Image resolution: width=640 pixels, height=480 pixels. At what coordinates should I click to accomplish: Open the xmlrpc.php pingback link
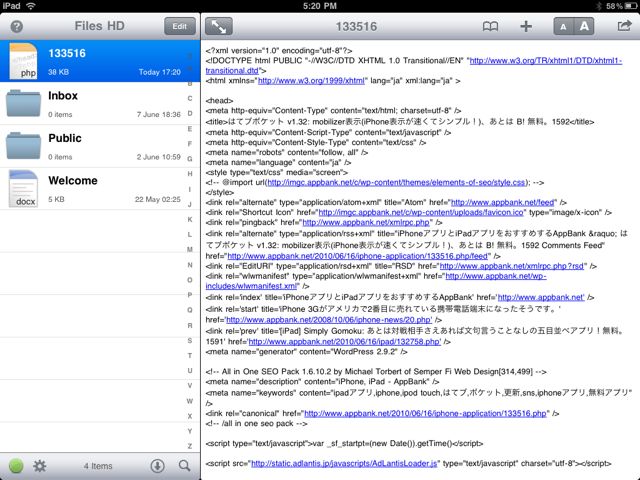tap(366, 222)
